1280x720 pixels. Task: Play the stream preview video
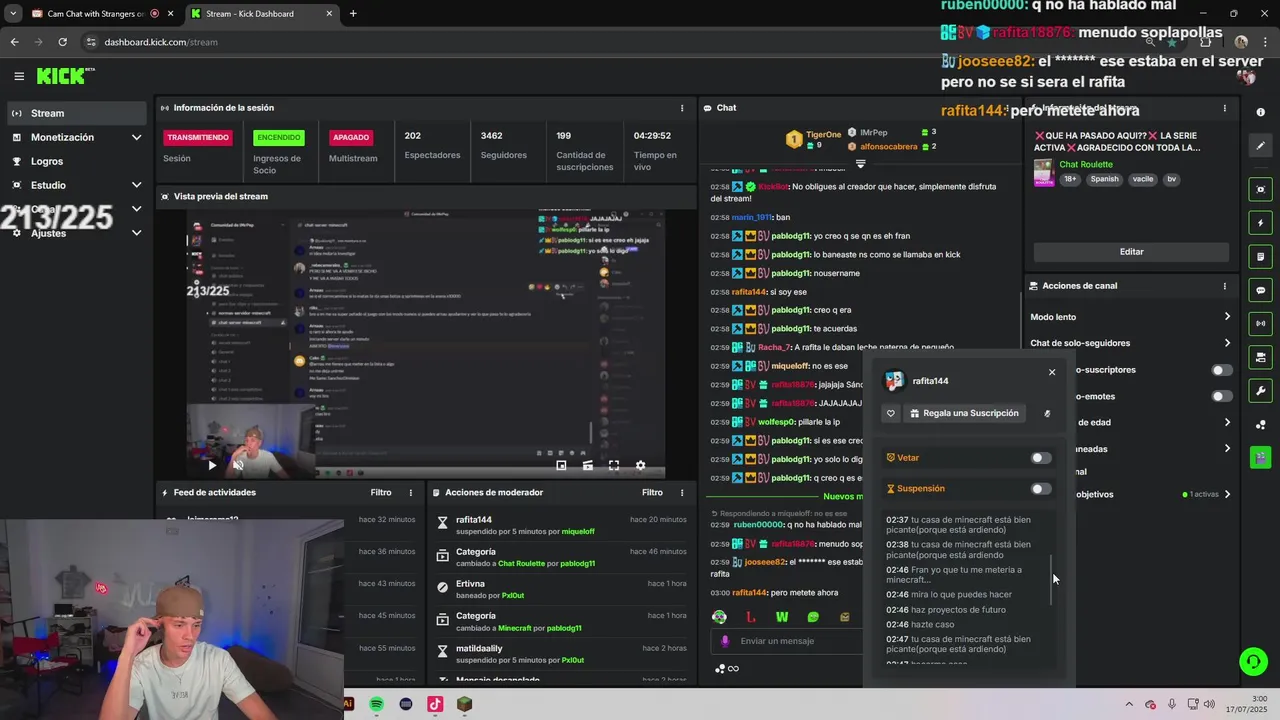[x=212, y=465]
